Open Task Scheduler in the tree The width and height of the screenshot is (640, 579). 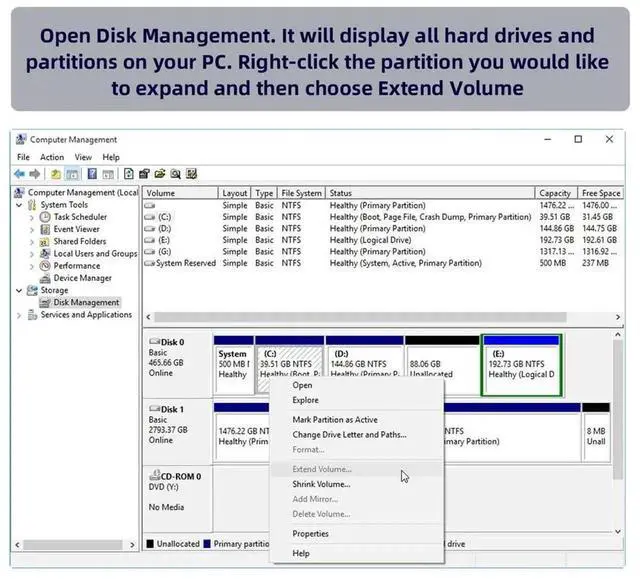(x=80, y=217)
